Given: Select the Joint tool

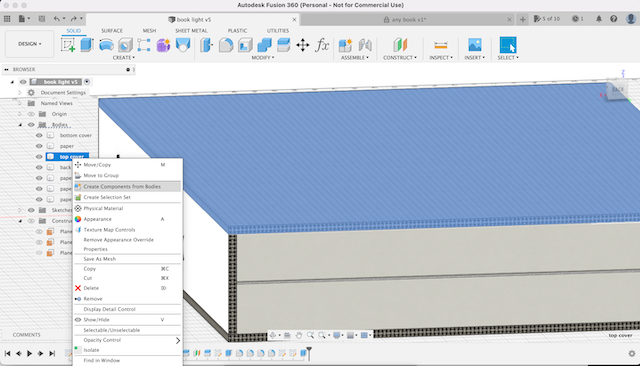Looking at the screenshot, I should coord(365,45).
